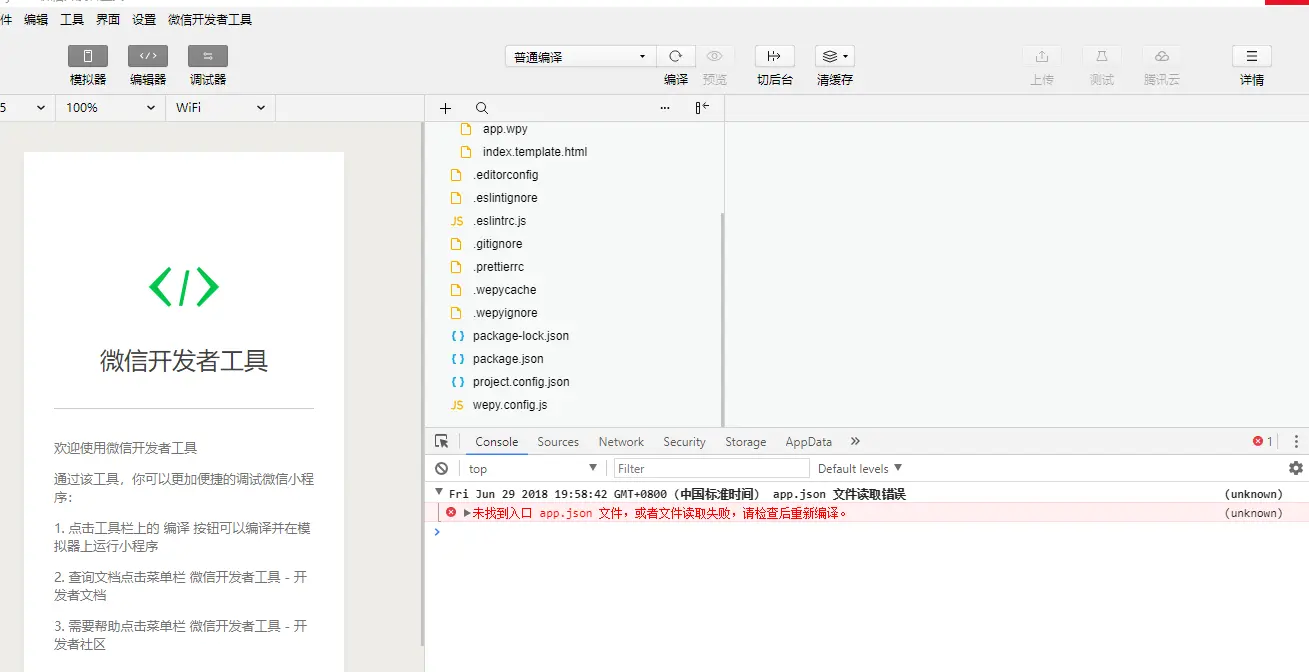
Task: Click the 测试 flask test icon
Action: click(x=1102, y=57)
